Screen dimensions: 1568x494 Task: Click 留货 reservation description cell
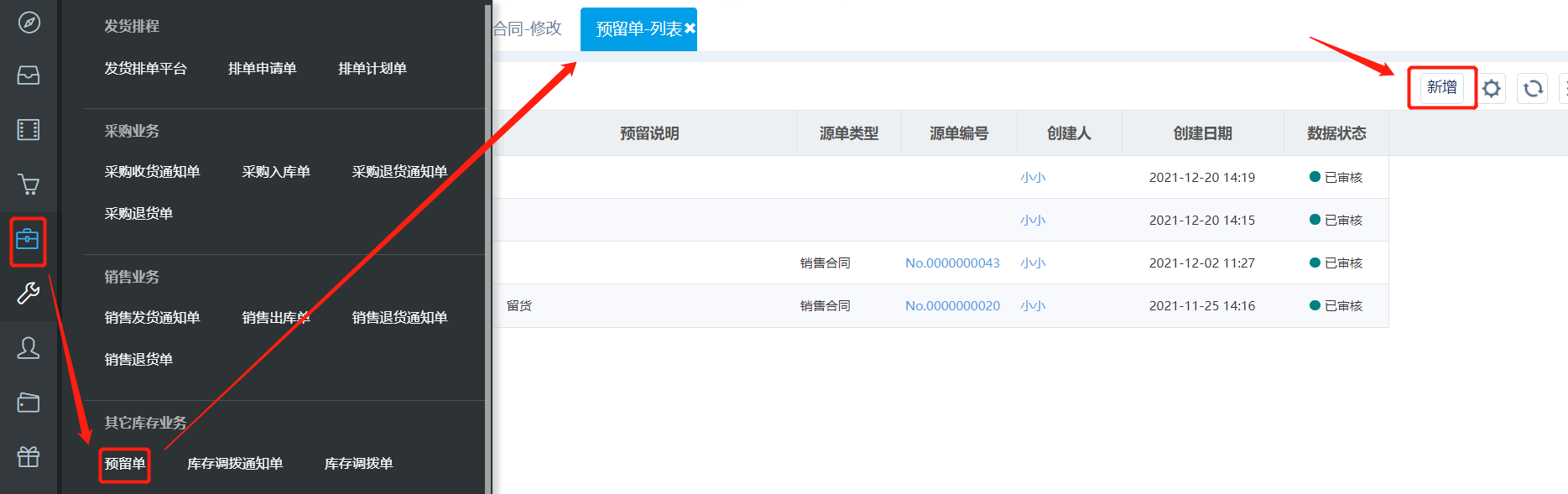519,306
